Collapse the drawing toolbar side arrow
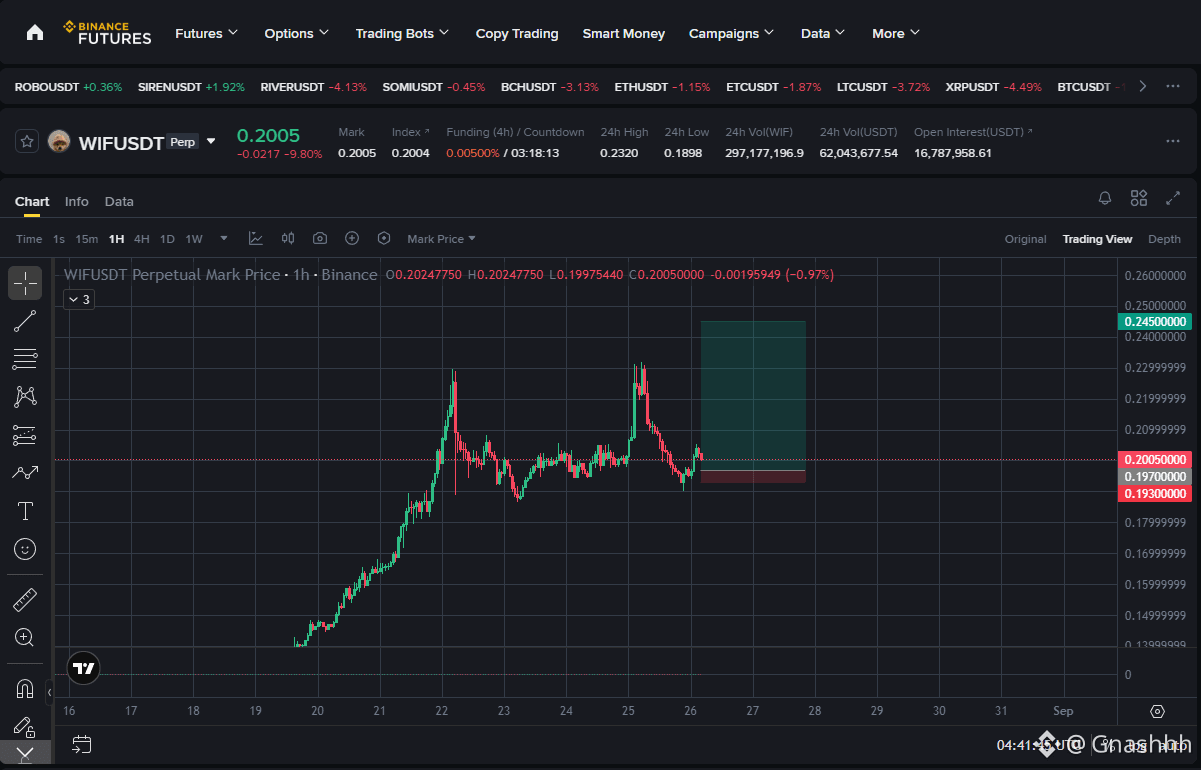1201x770 pixels. 50,690
